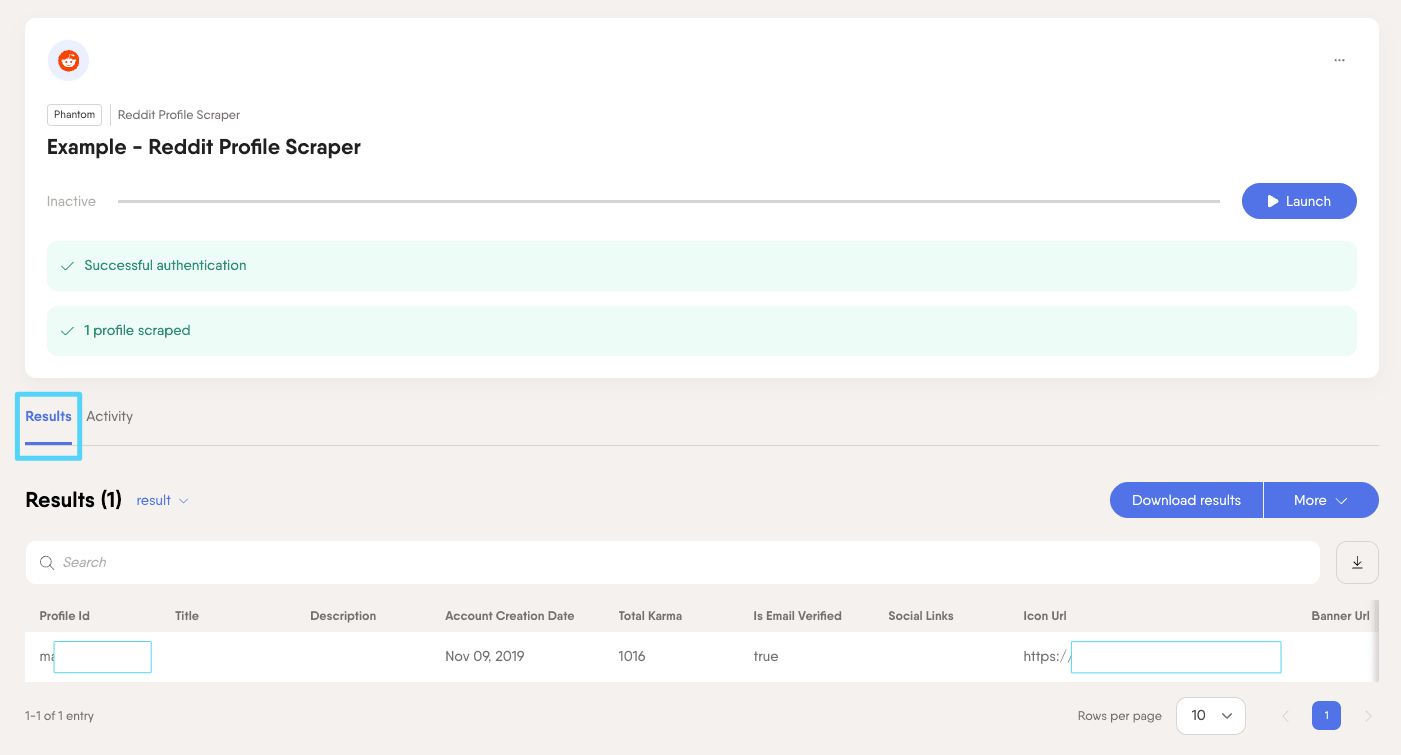Click the download icon button beside search
This screenshot has width=1401, height=755.
tap(1357, 562)
